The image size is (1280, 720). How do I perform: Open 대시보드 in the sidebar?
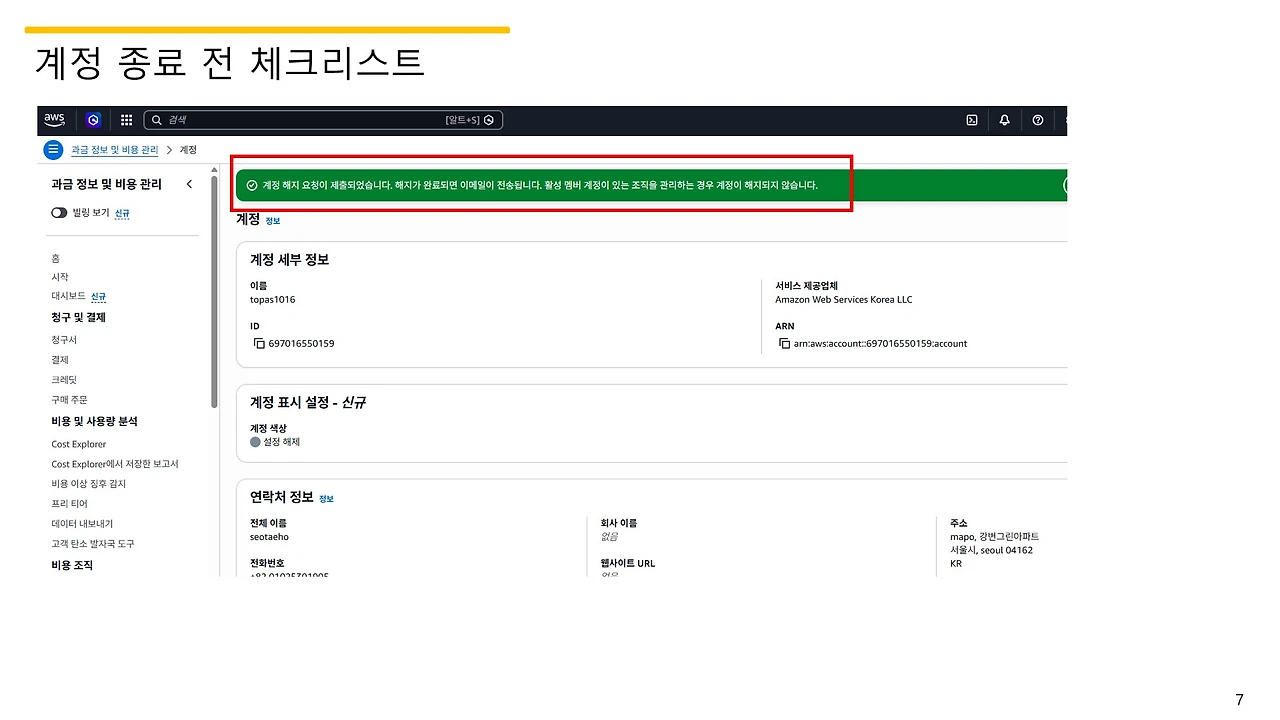click(68, 297)
